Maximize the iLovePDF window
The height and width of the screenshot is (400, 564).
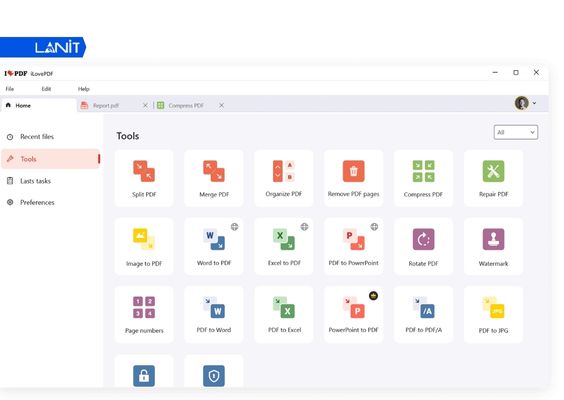coord(516,72)
